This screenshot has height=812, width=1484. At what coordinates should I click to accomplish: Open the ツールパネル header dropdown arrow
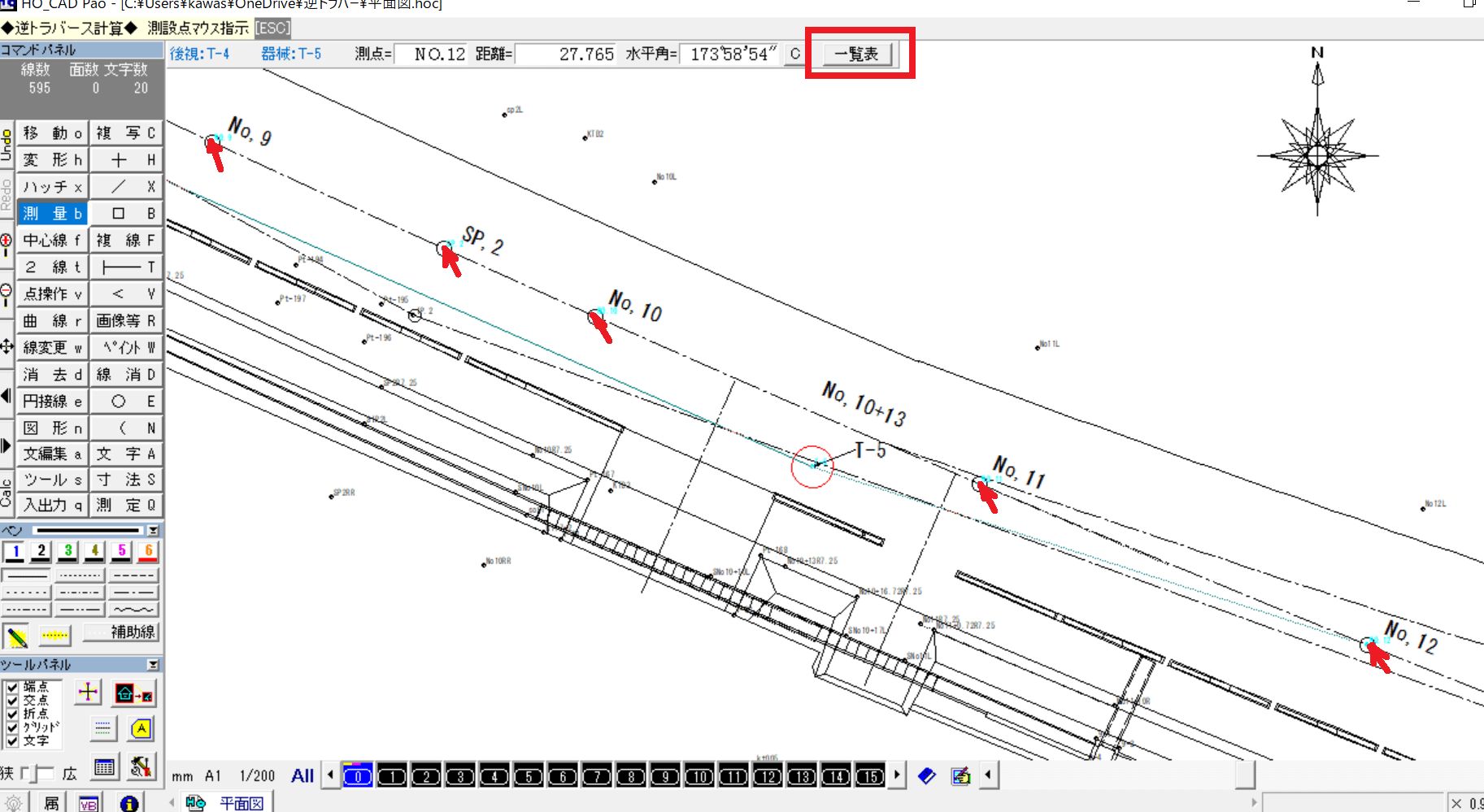tap(152, 665)
